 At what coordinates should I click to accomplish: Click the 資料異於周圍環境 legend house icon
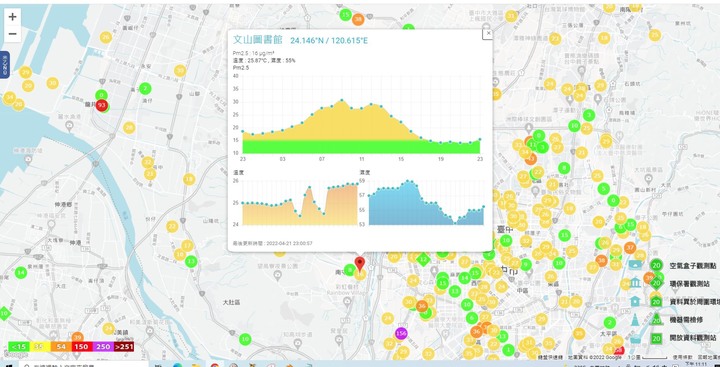click(636, 301)
